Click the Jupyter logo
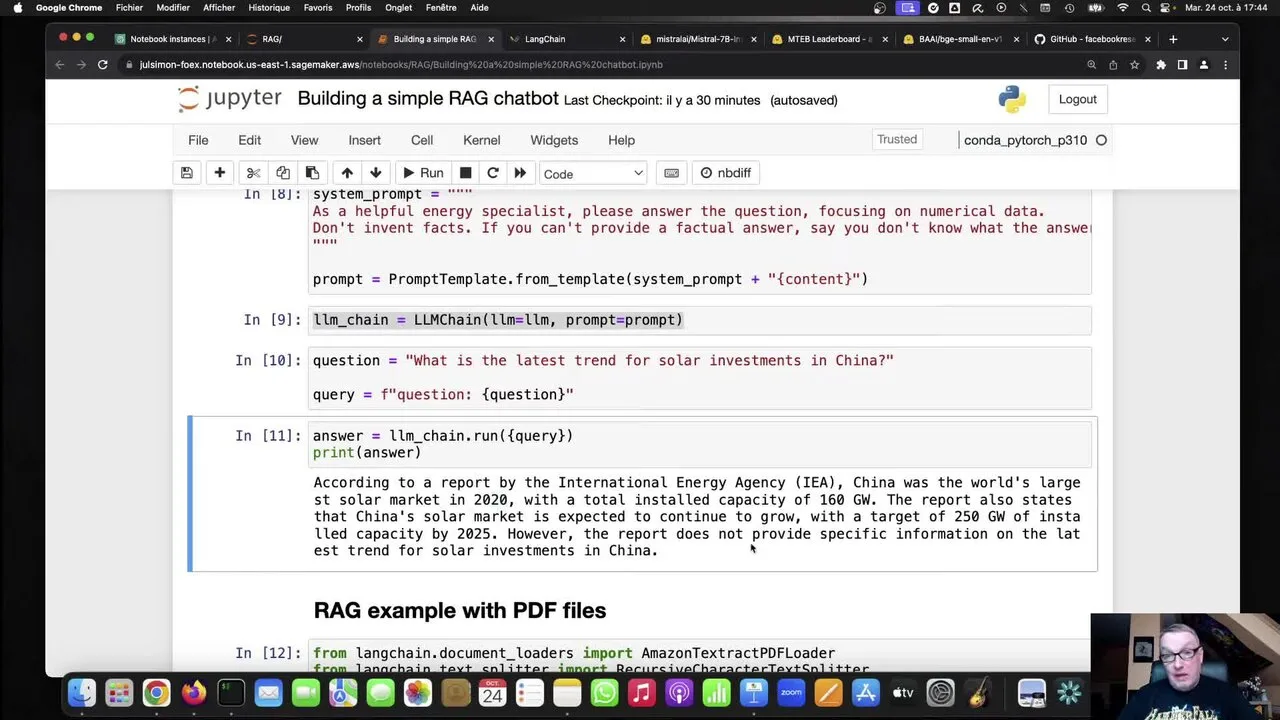The image size is (1280, 720). point(230,99)
